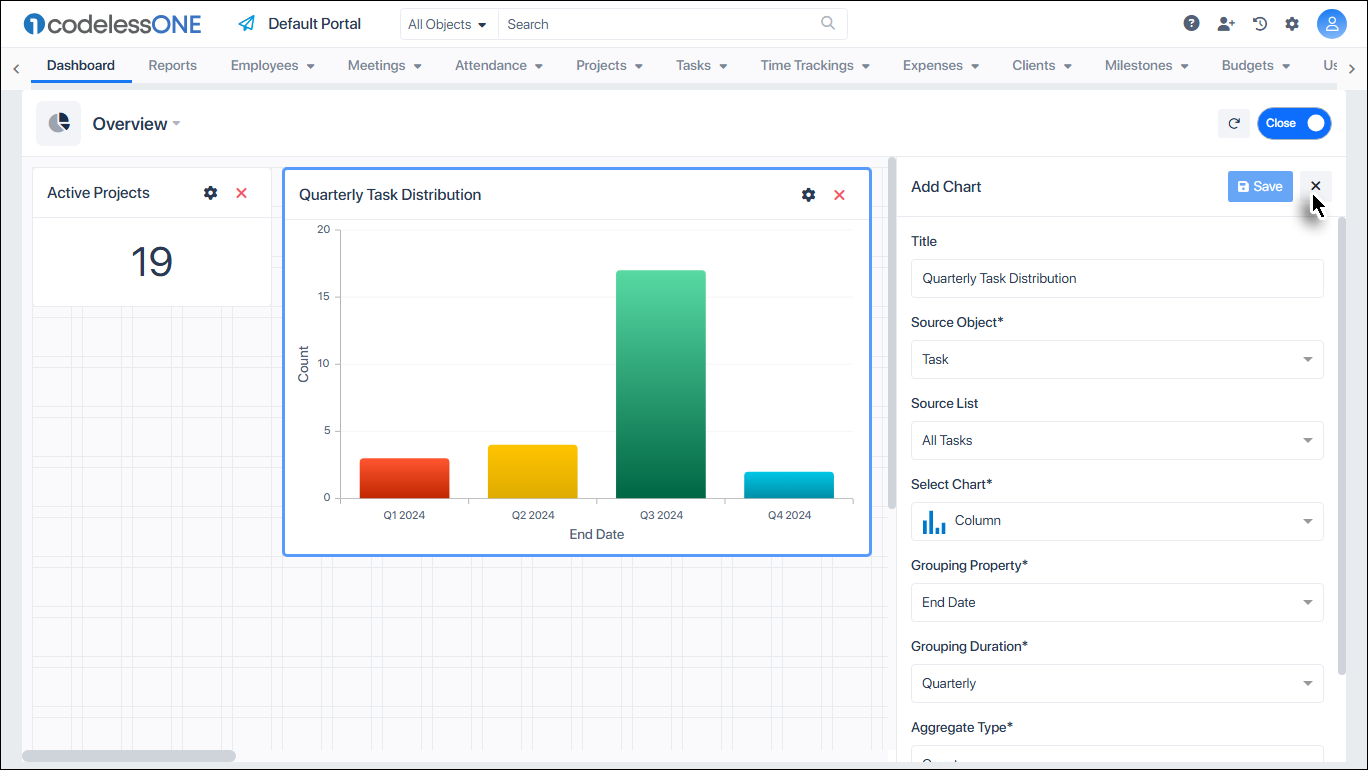Switch to the Reports tab
1368x770 pixels.
pyautogui.click(x=172, y=65)
